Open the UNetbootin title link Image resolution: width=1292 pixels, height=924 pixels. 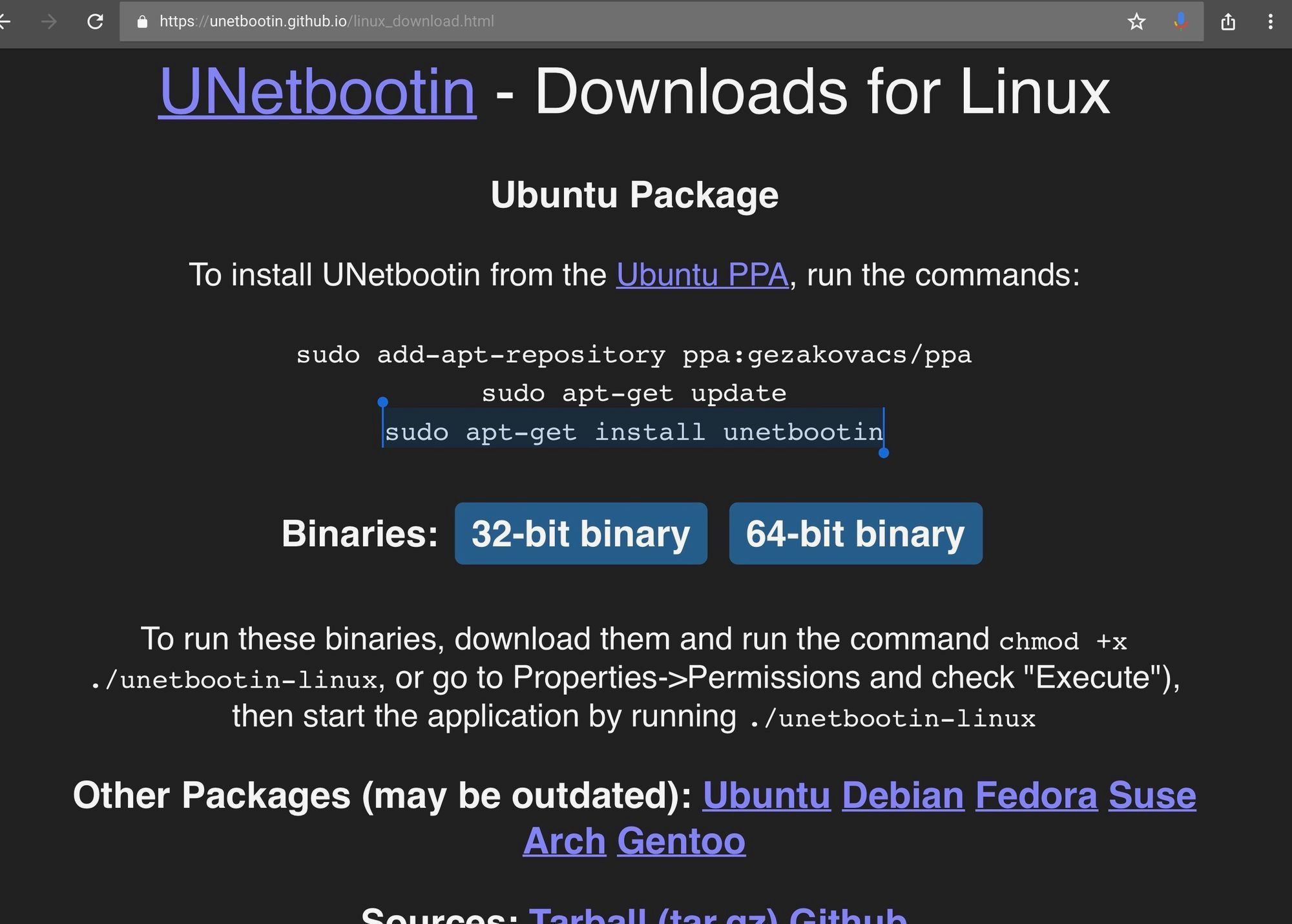317,92
